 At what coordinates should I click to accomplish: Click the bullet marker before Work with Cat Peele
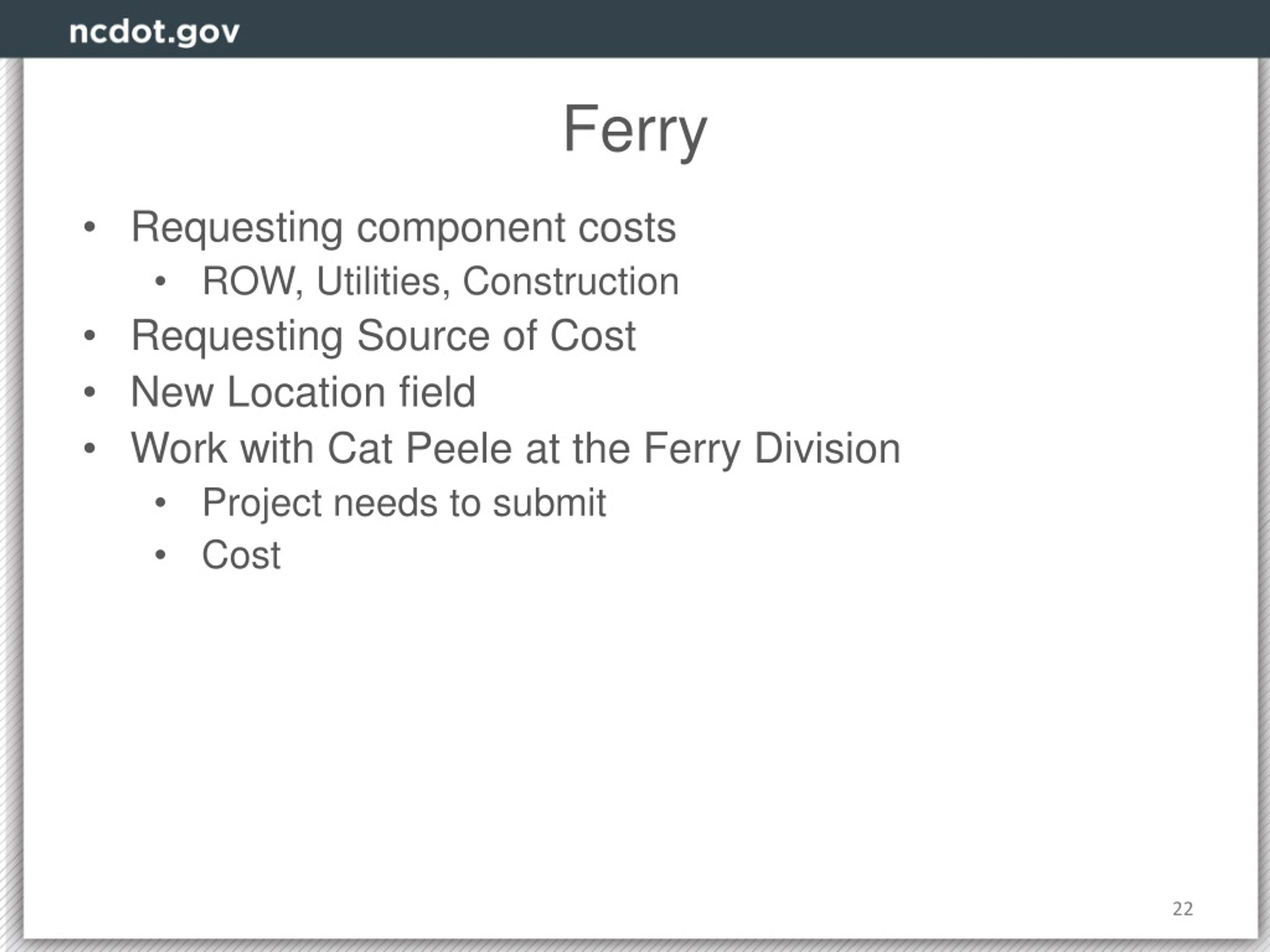89,448
